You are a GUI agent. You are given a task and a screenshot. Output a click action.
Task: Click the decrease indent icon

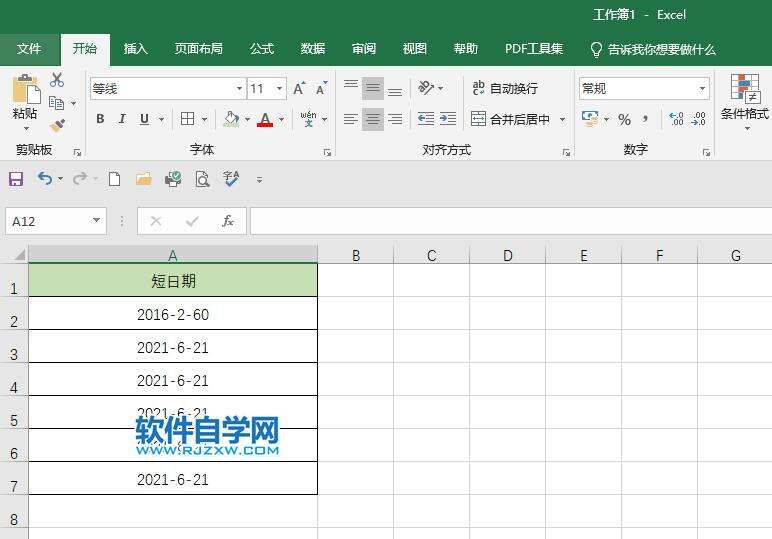pyautogui.click(x=426, y=119)
